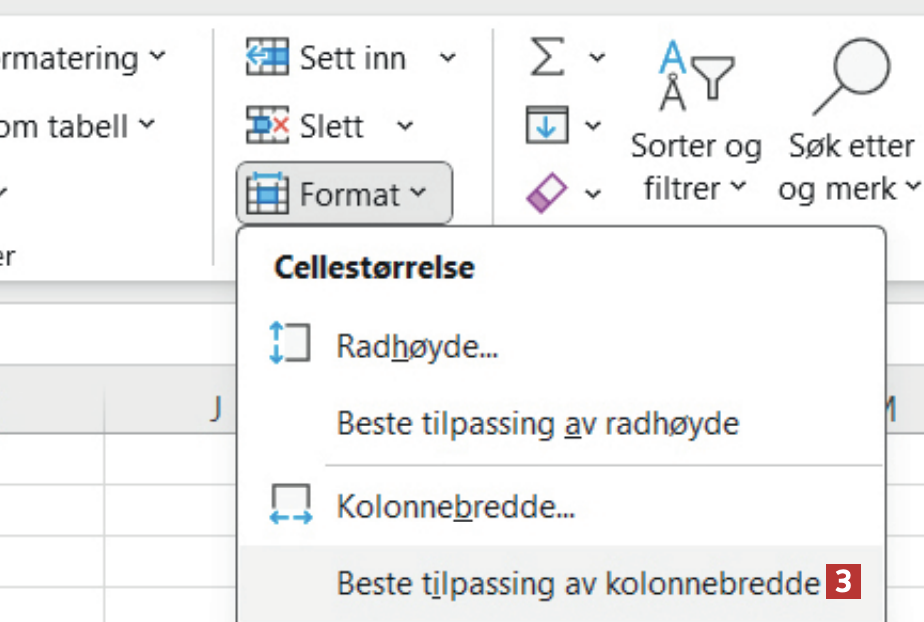Expand the Sett inn dropdown arrow
Viewport: 924px width, 622px height.
(x=447, y=58)
